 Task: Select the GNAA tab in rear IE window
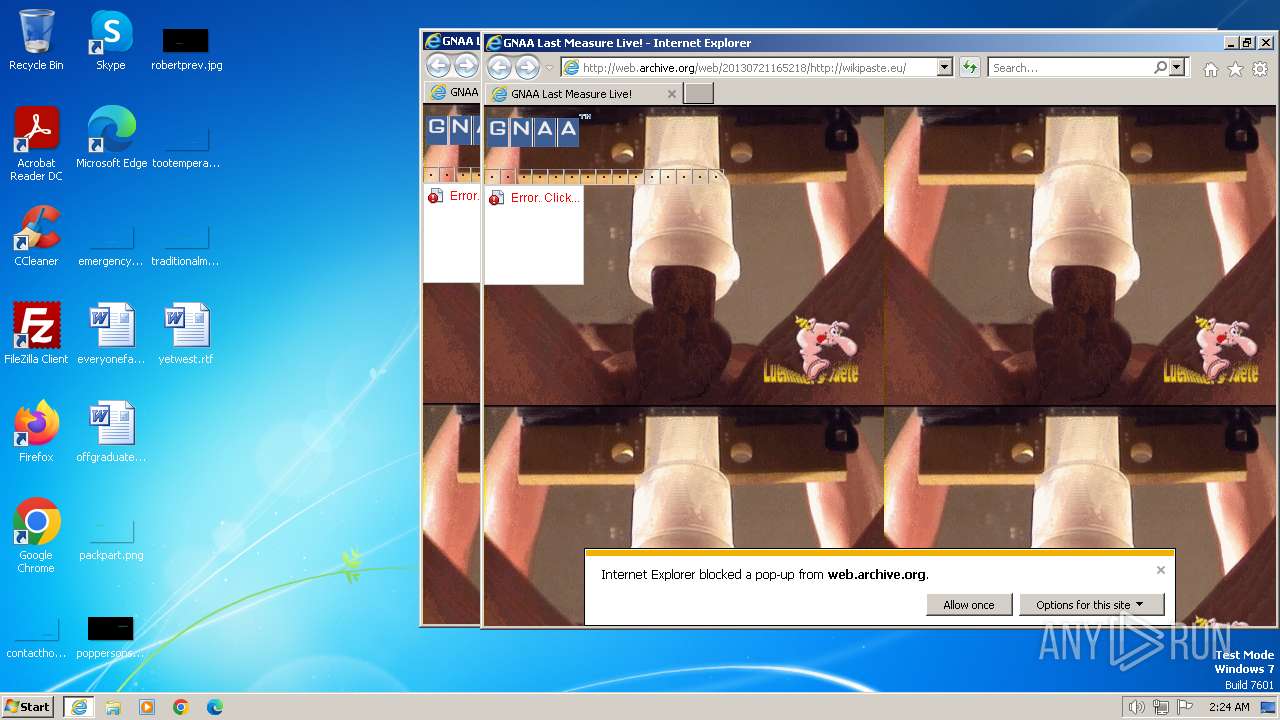click(x=454, y=92)
